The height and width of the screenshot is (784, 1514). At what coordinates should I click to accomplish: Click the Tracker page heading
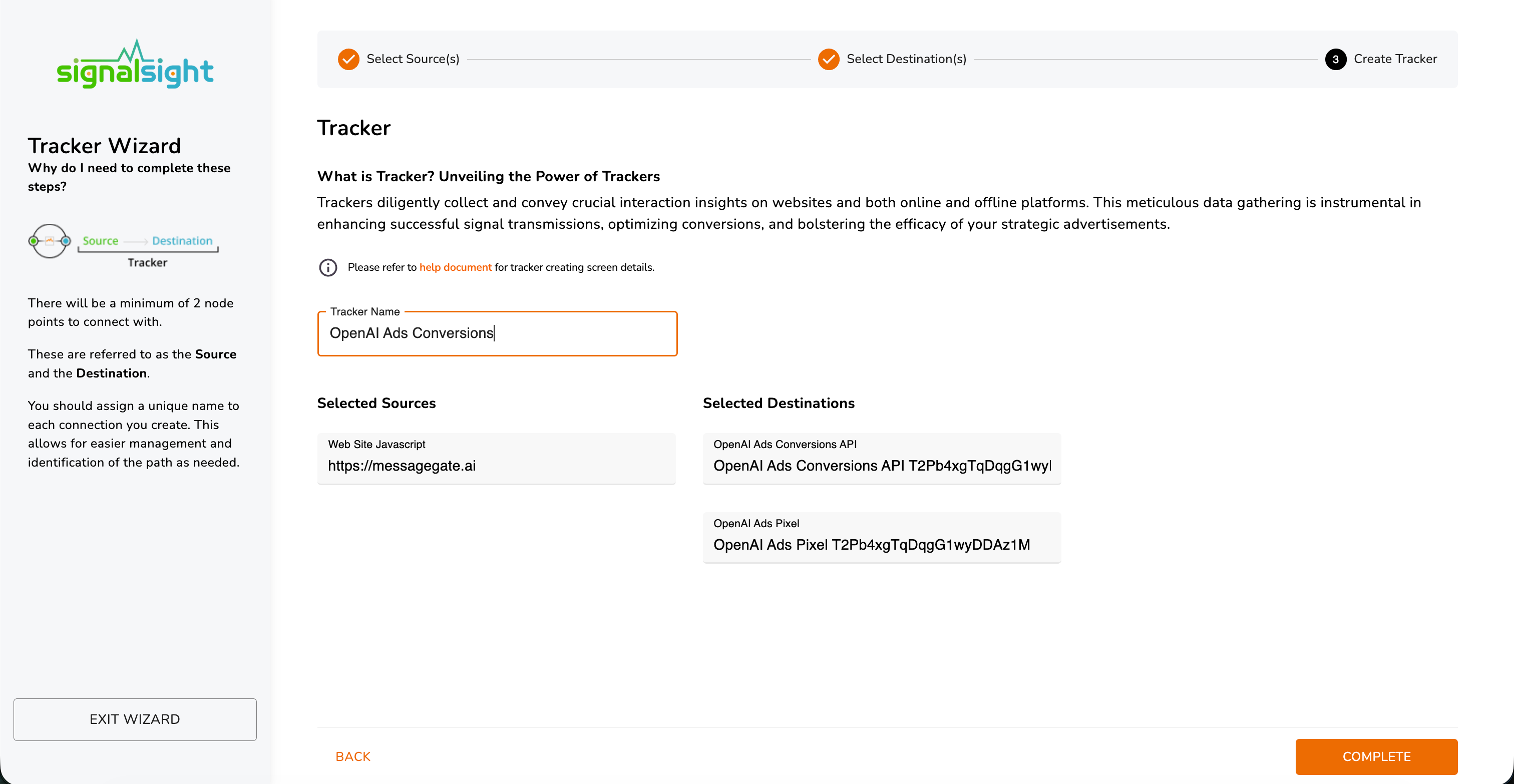tap(354, 128)
